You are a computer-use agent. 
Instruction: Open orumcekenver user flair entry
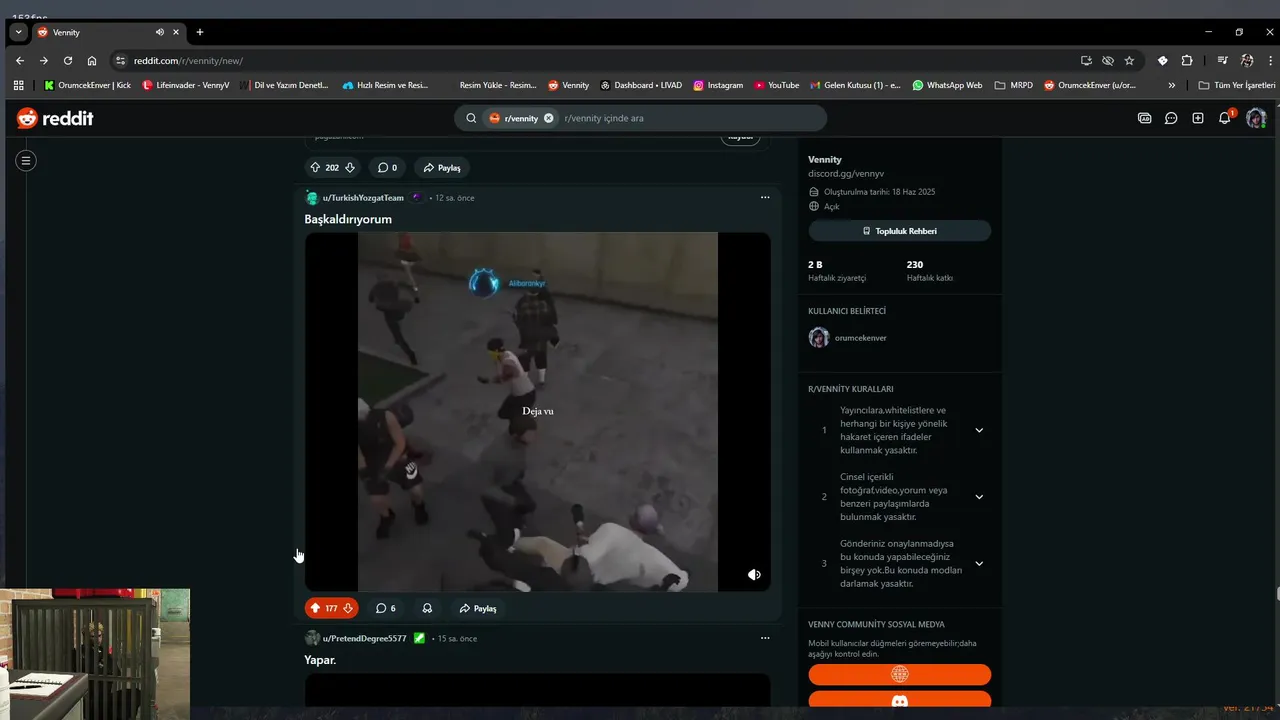[x=848, y=338]
